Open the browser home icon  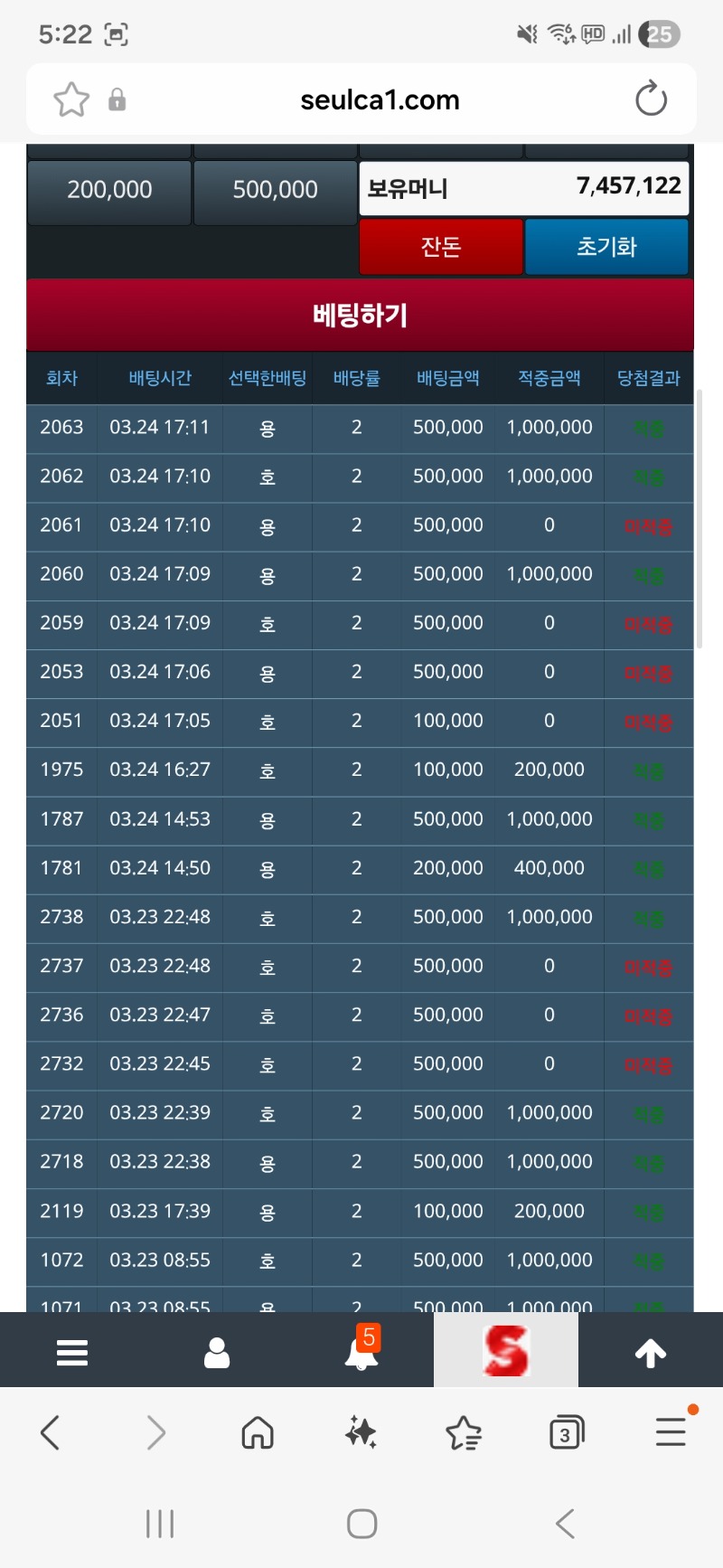click(258, 1432)
